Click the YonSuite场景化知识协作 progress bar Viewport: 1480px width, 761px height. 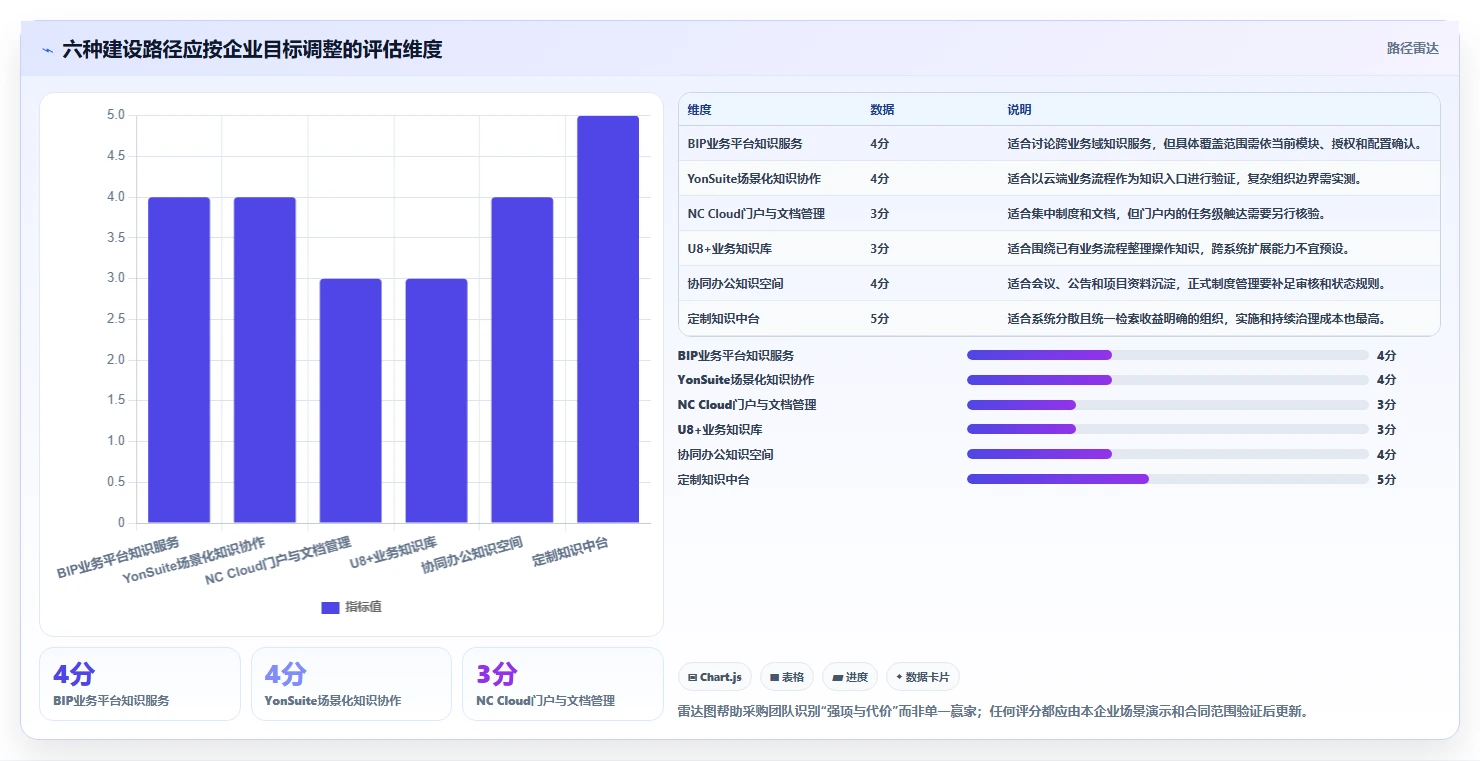(1167, 380)
